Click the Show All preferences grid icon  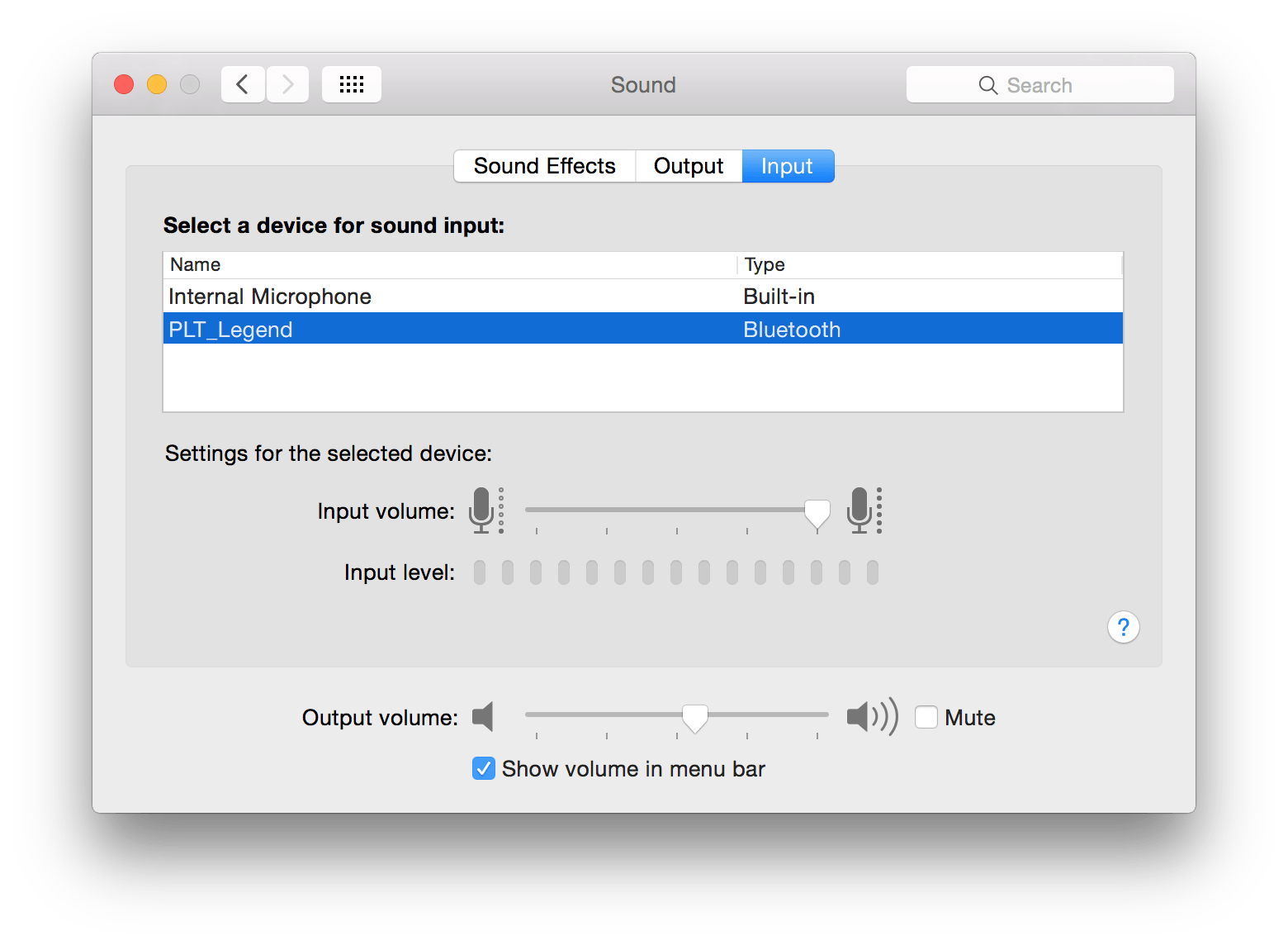(351, 83)
